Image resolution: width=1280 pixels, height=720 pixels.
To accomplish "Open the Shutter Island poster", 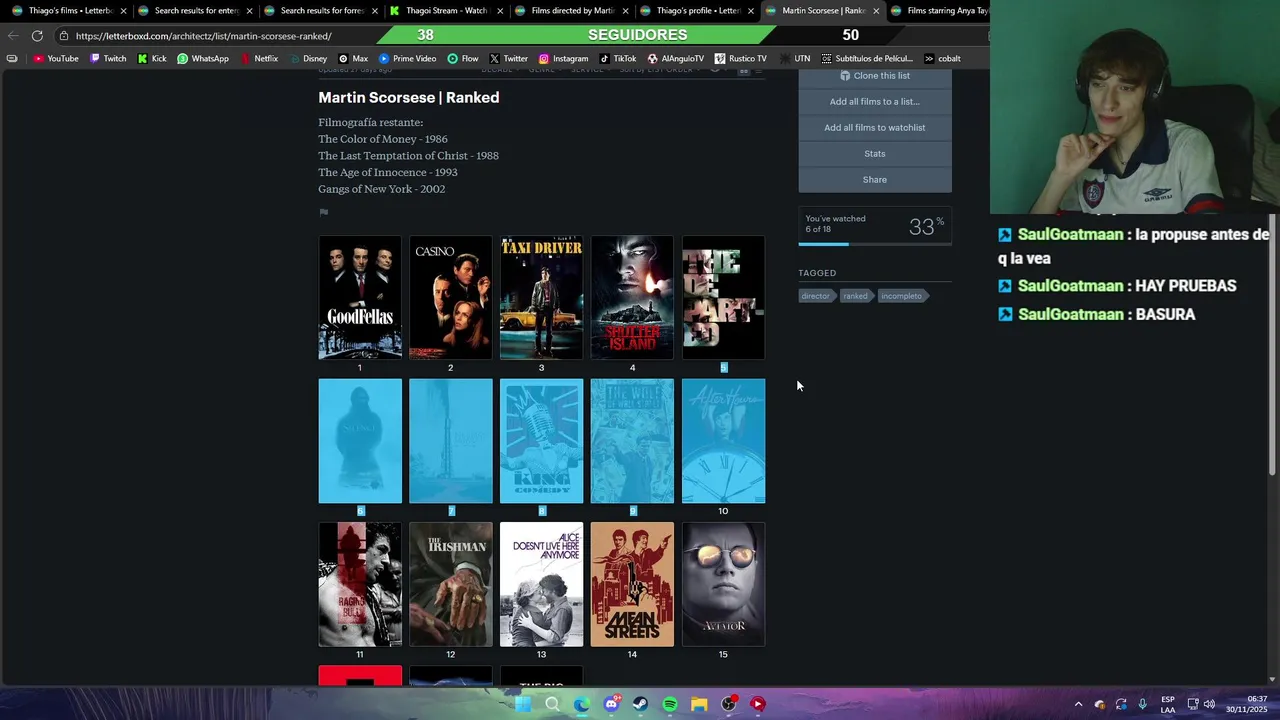I will click(x=632, y=297).
